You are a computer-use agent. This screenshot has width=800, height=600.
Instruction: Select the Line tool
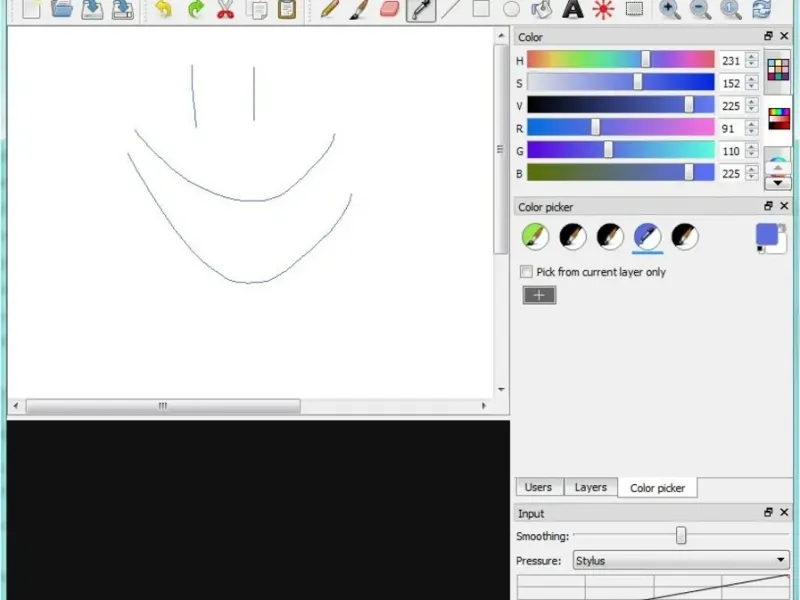[451, 9]
